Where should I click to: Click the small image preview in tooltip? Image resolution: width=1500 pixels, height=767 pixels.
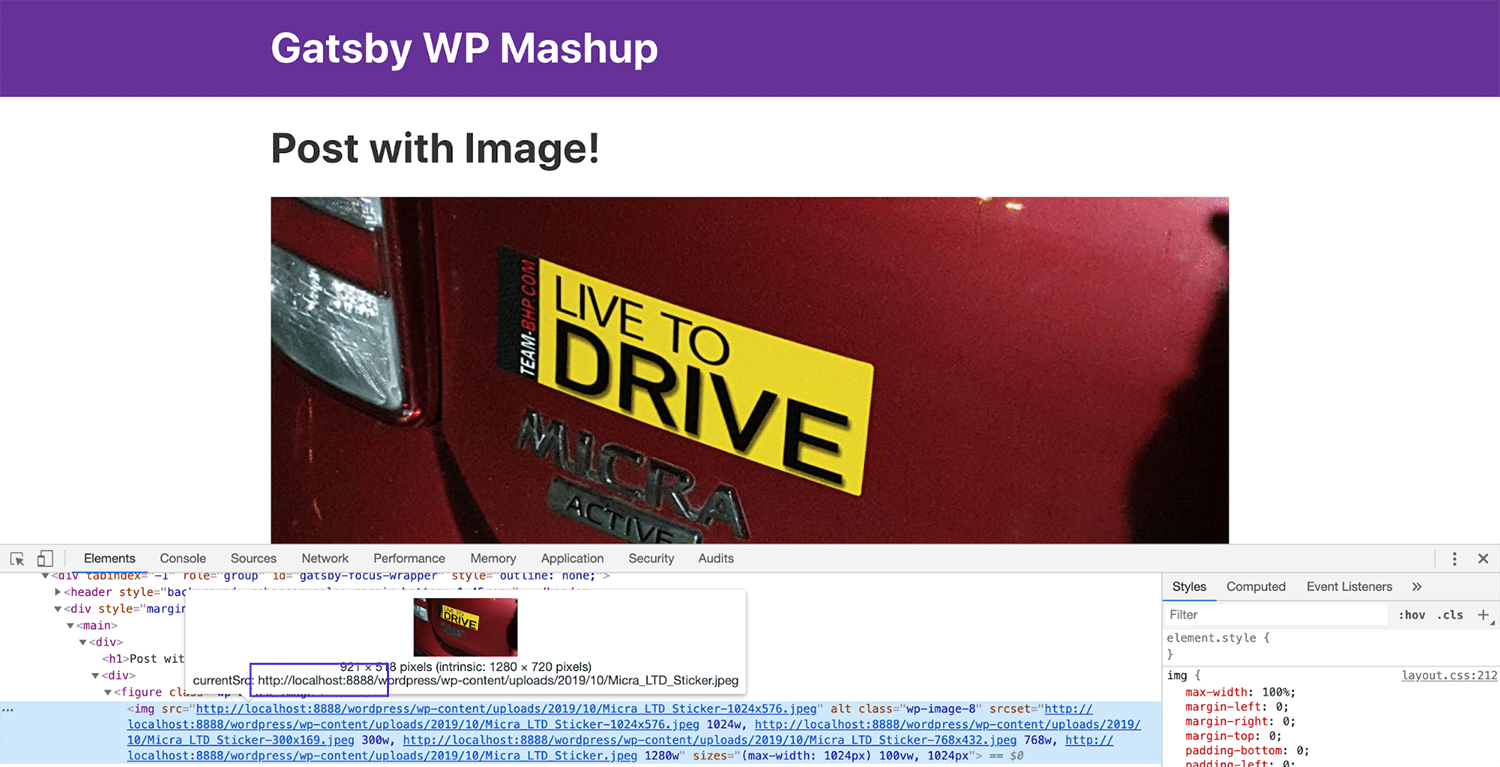point(465,627)
